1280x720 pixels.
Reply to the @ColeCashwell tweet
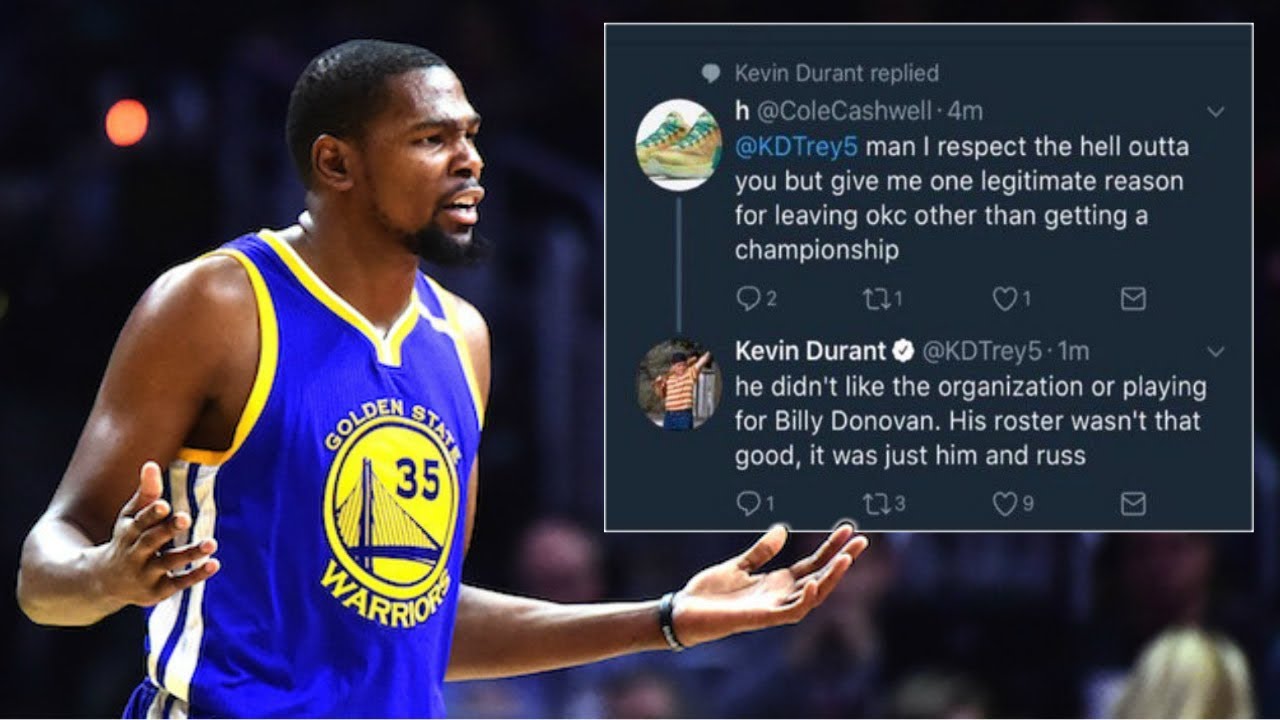tap(748, 298)
